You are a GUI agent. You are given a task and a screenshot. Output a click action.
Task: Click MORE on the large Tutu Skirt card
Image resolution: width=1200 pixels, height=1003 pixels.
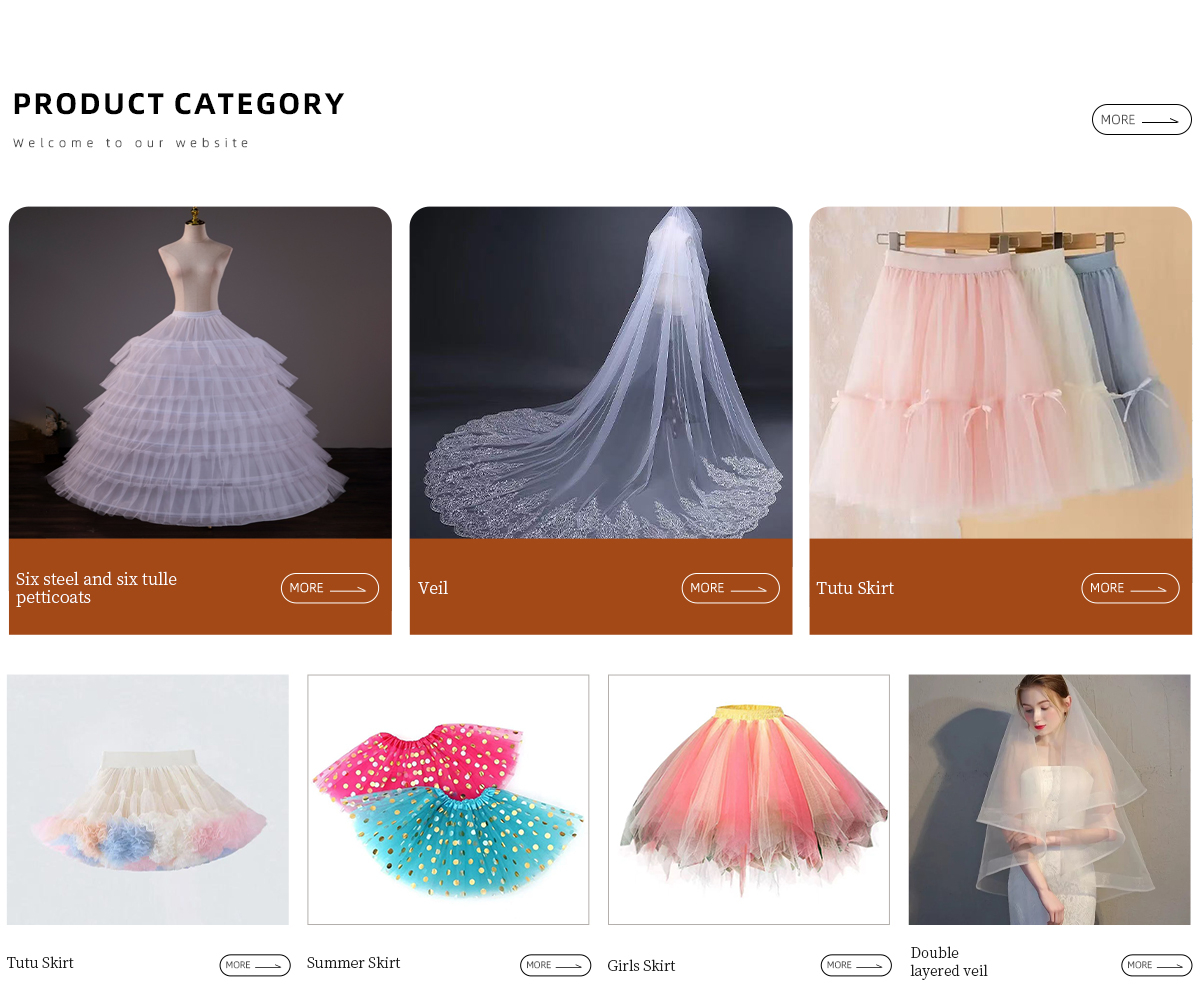(1131, 588)
